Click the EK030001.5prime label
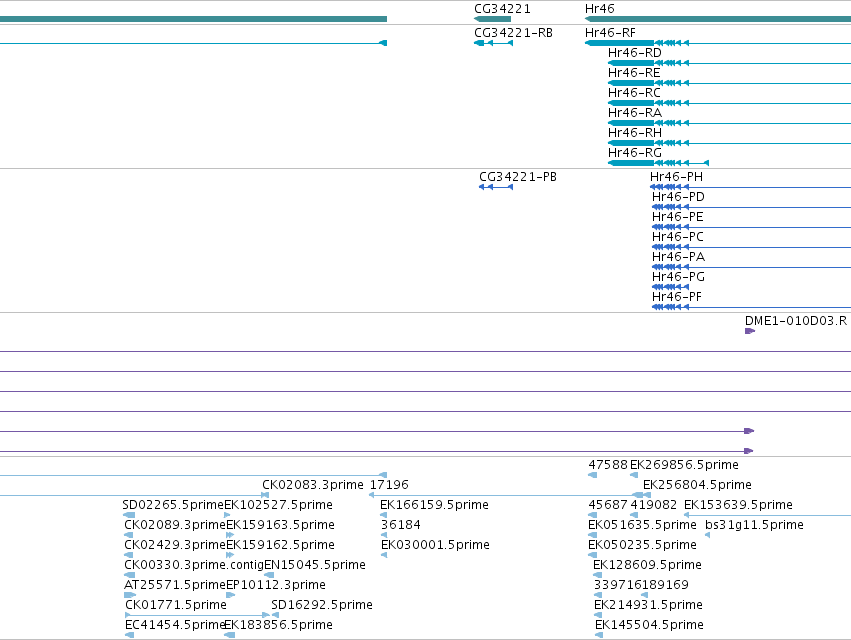The width and height of the screenshot is (851, 640). tap(435, 545)
